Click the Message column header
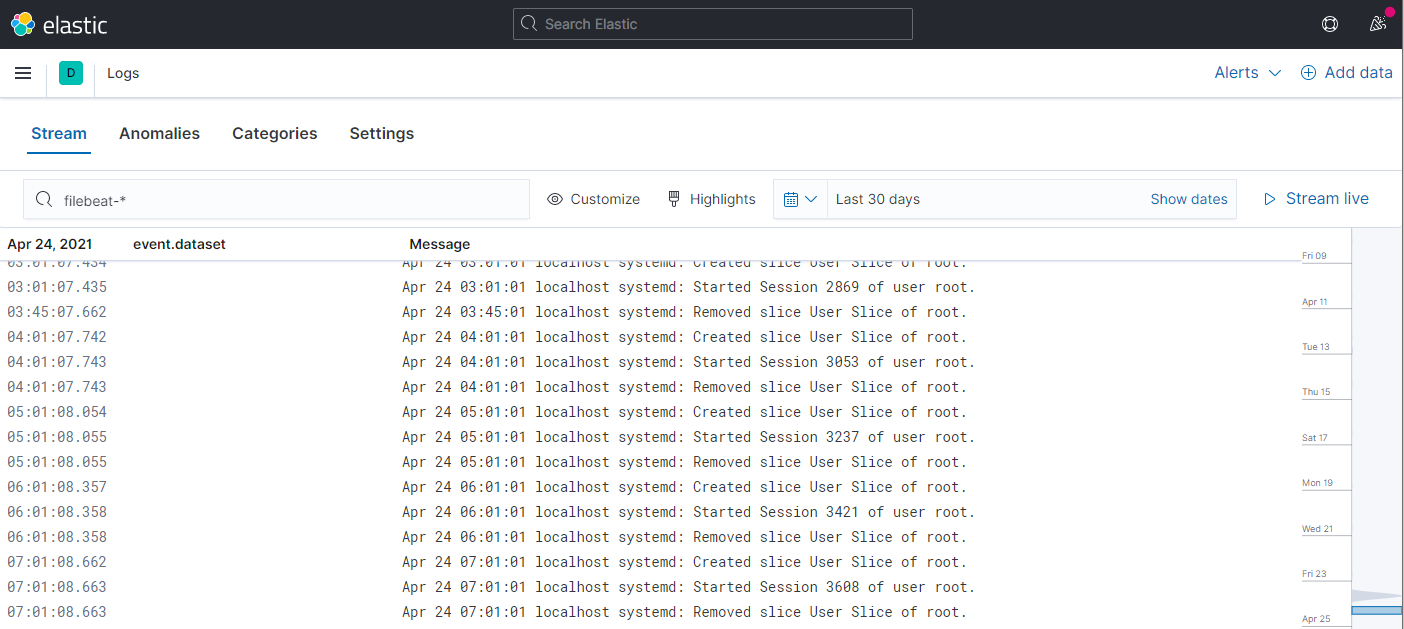Screen dimensions: 1404x629 point(440,244)
